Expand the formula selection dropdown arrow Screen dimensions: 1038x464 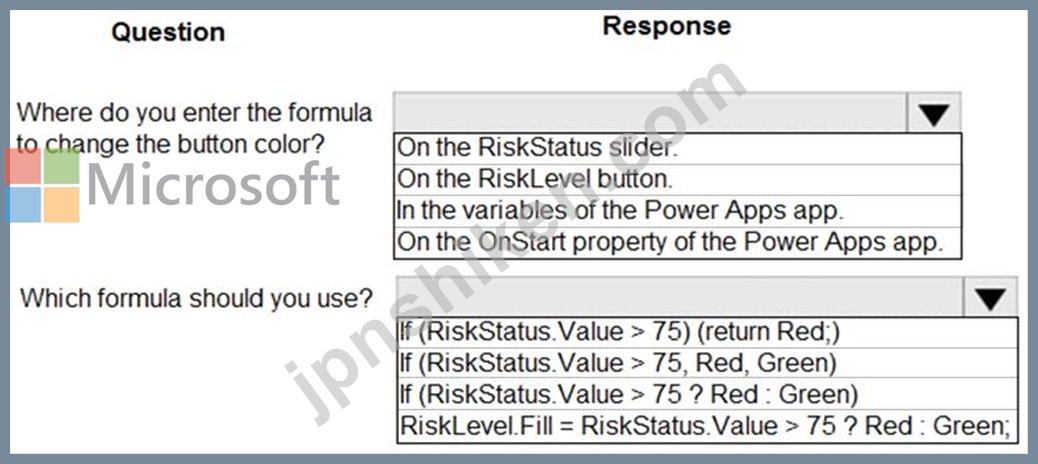click(990, 299)
